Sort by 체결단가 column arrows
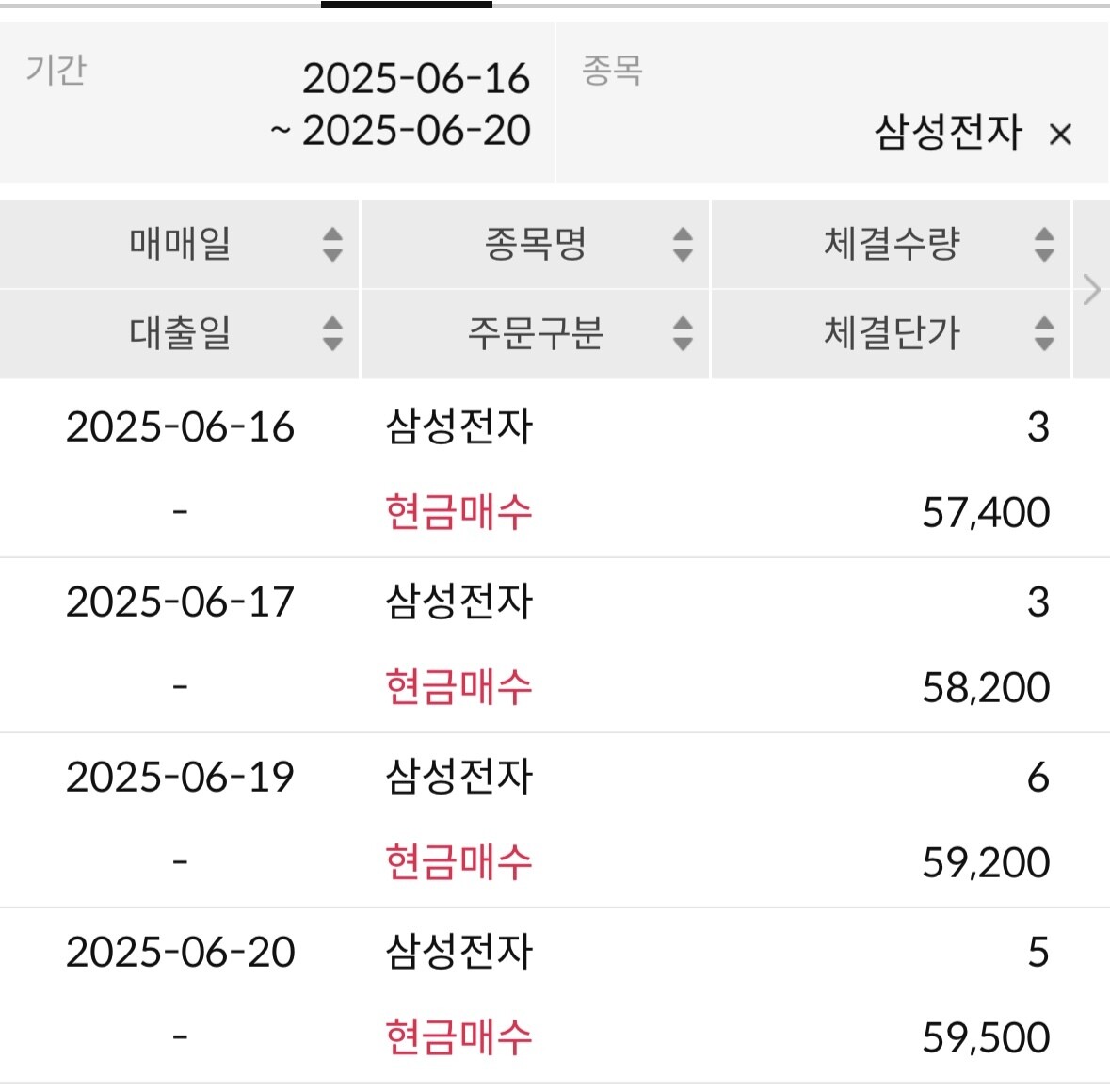1110x1092 pixels. coord(1044,333)
